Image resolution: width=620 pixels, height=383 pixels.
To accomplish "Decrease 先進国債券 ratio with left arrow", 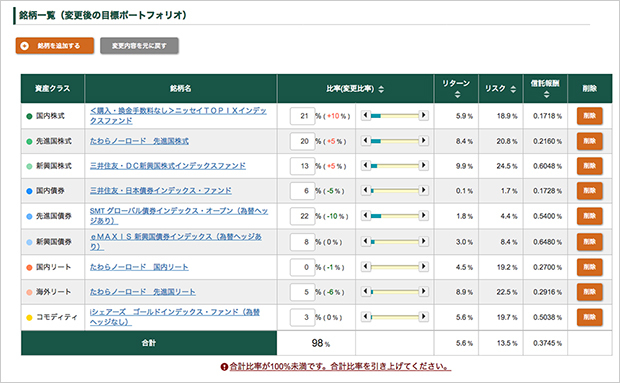I will (366, 215).
